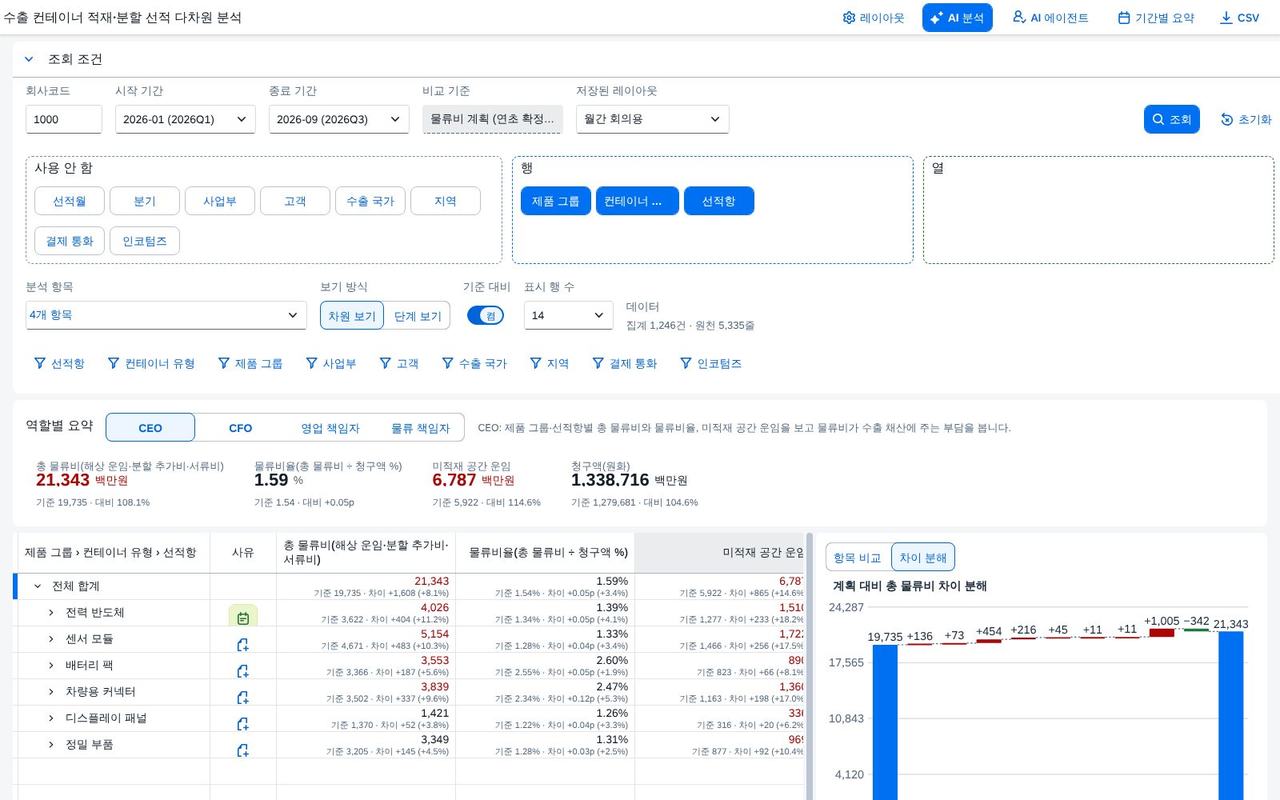Open the 저장된 레이아웃 dropdown
This screenshot has width=1280, height=800.
[x=653, y=119]
